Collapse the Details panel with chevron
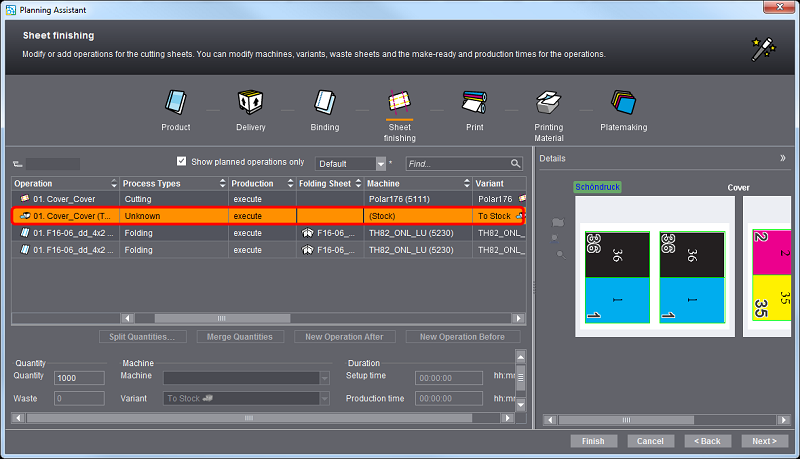The image size is (800, 459). (782, 158)
